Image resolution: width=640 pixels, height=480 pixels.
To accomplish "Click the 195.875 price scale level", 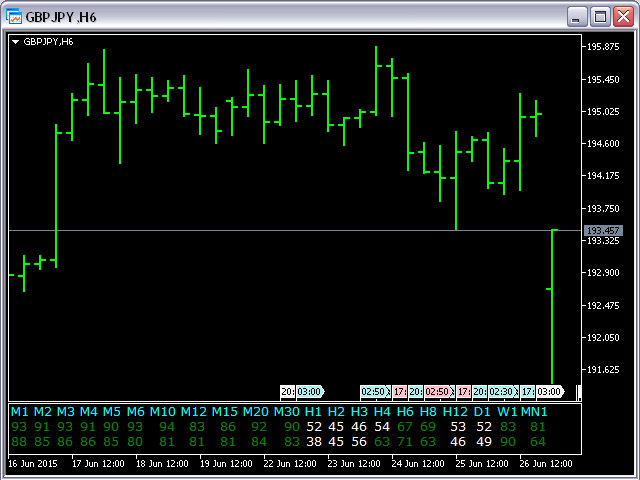I will (x=604, y=47).
